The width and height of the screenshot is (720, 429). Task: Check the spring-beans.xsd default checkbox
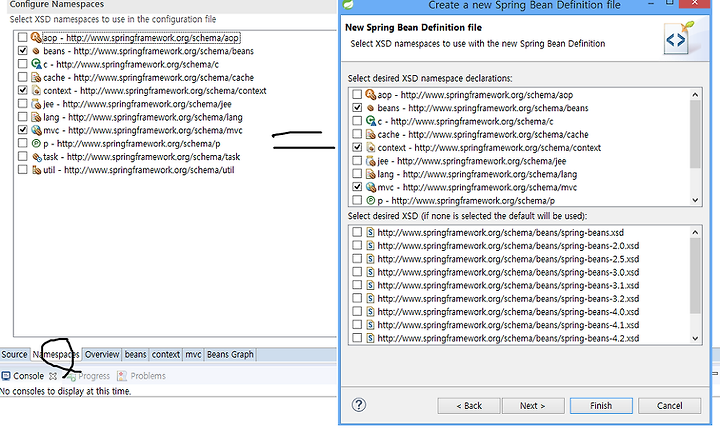point(357,232)
